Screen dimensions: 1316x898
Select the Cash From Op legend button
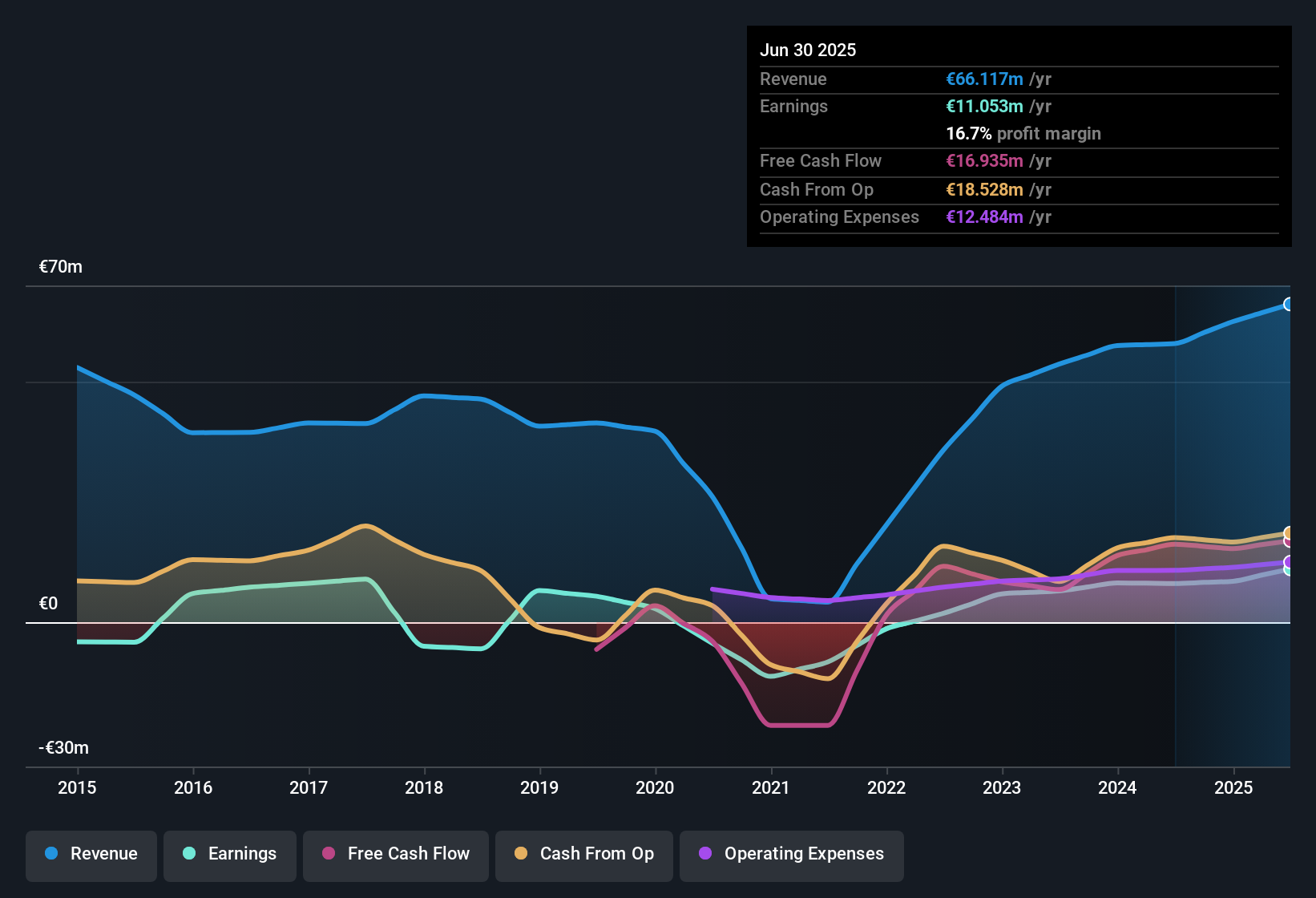[x=583, y=854]
